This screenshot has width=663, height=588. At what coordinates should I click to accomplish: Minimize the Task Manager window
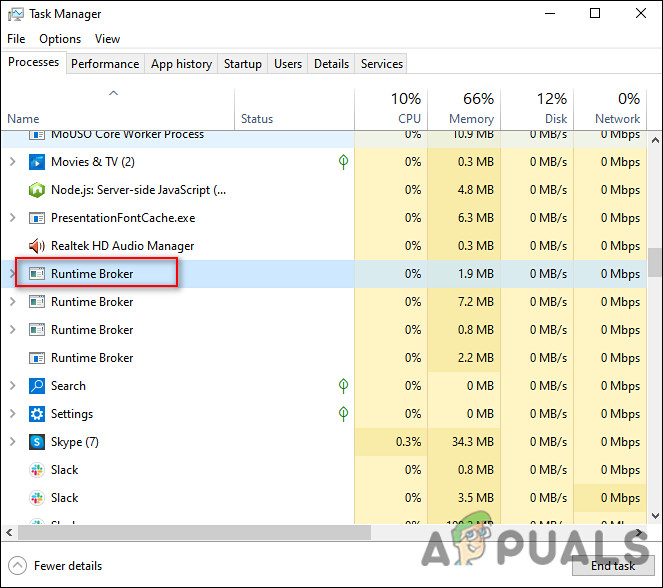pyautogui.click(x=550, y=14)
